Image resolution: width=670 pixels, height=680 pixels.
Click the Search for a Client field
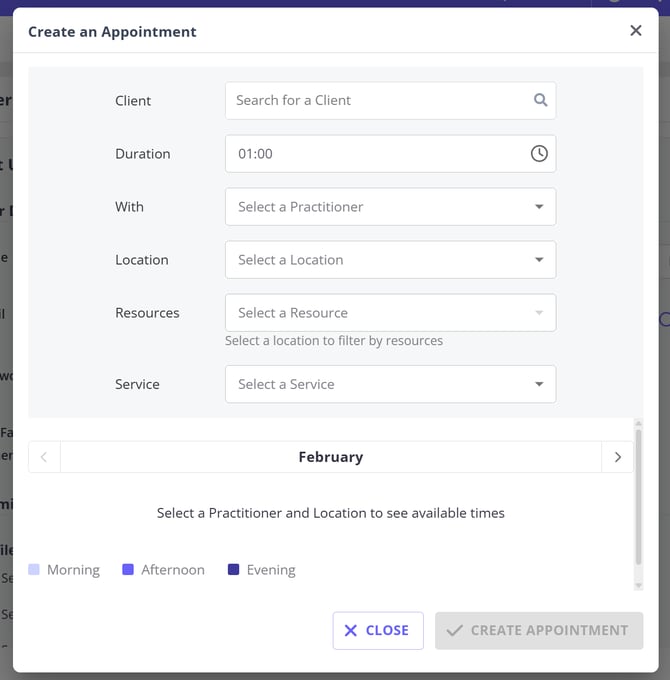pos(380,100)
